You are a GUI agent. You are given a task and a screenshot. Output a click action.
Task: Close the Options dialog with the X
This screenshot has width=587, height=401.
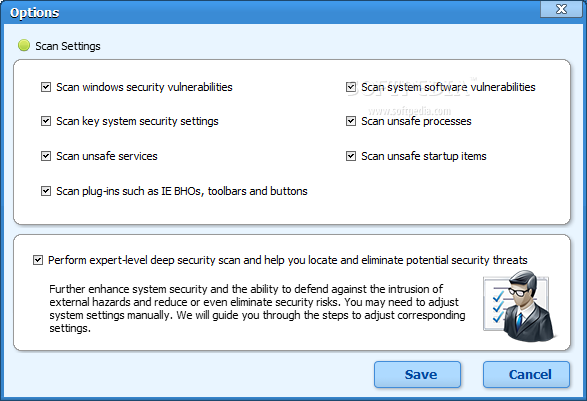tap(561, 9)
